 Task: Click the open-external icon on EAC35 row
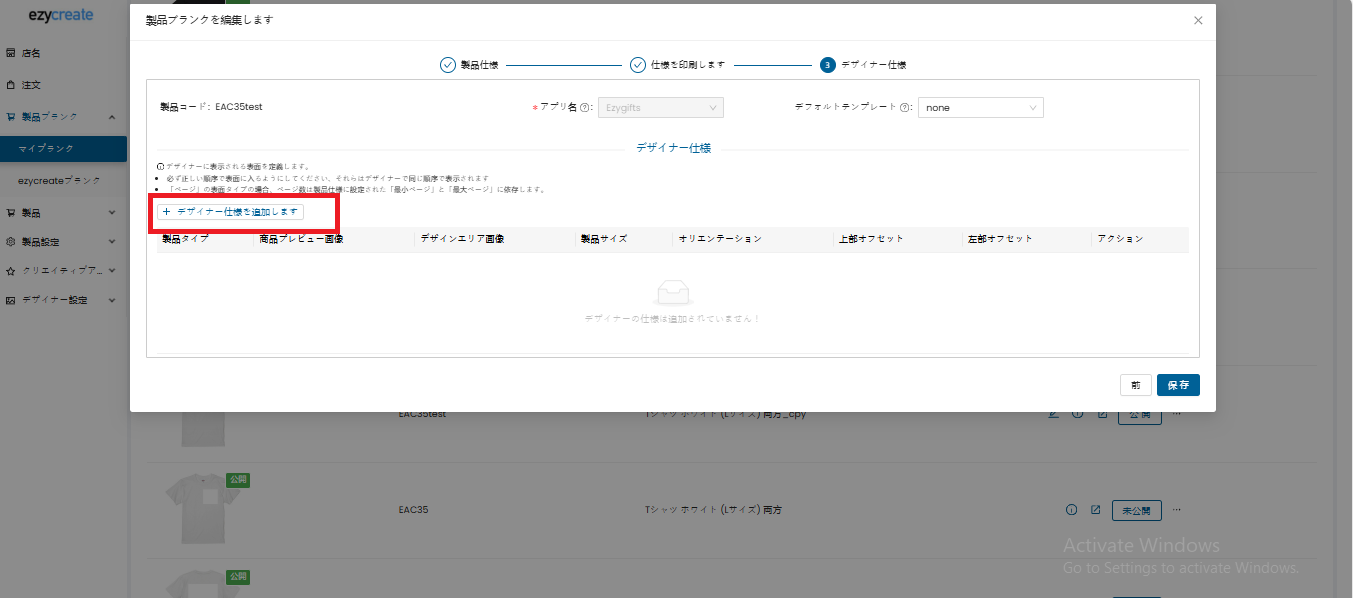pyautogui.click(x=1095, y=510)
